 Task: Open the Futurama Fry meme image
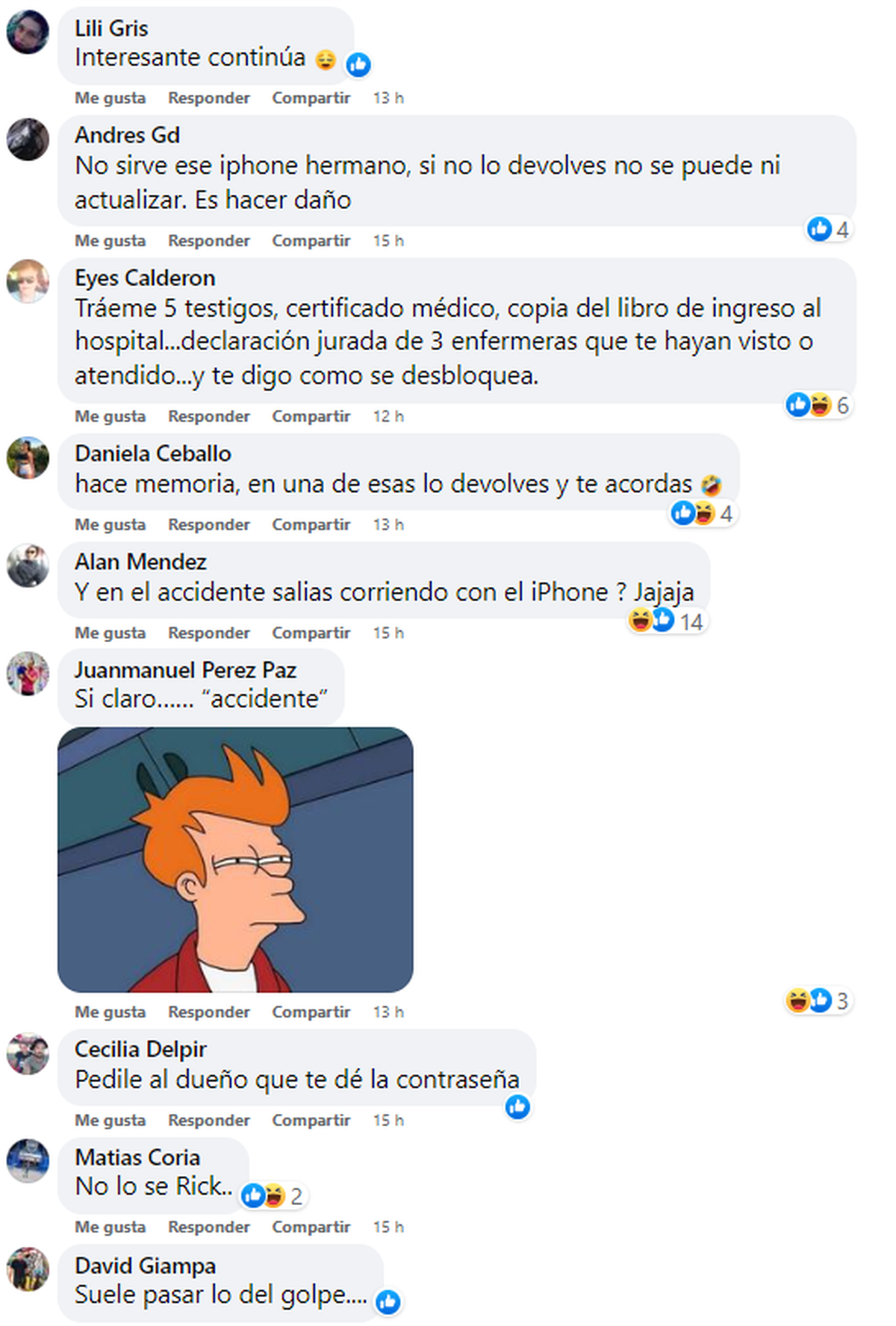point(235,859)
